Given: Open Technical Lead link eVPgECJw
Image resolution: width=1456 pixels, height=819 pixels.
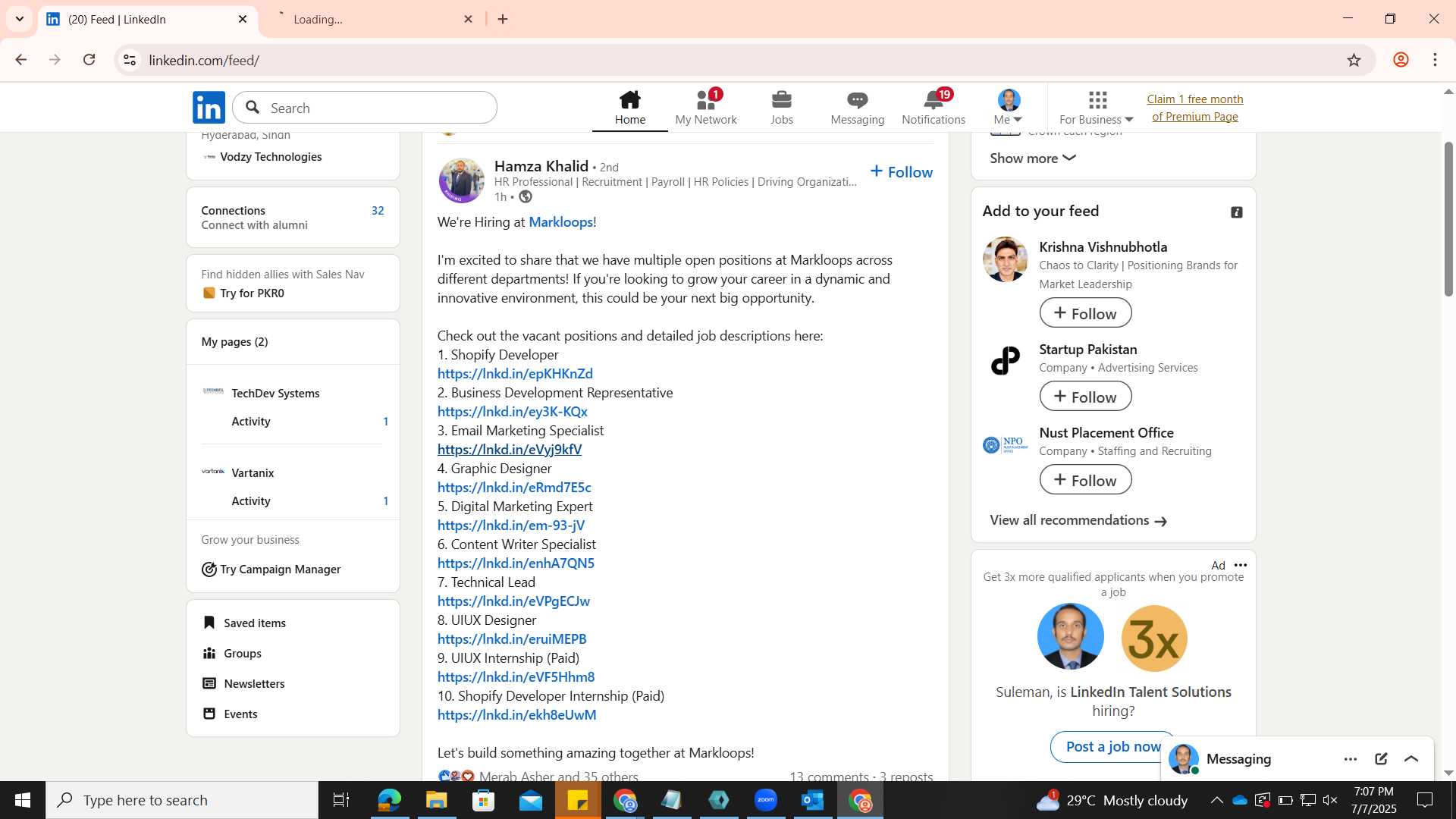Looking at the screenshot, I should [513, 601].
